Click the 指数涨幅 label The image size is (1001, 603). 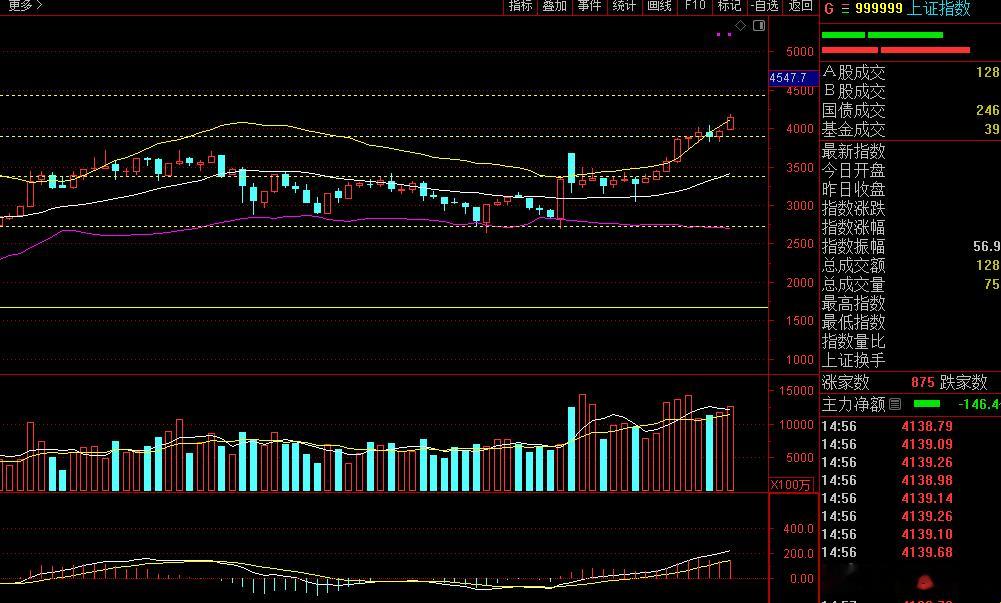[854, 227]
